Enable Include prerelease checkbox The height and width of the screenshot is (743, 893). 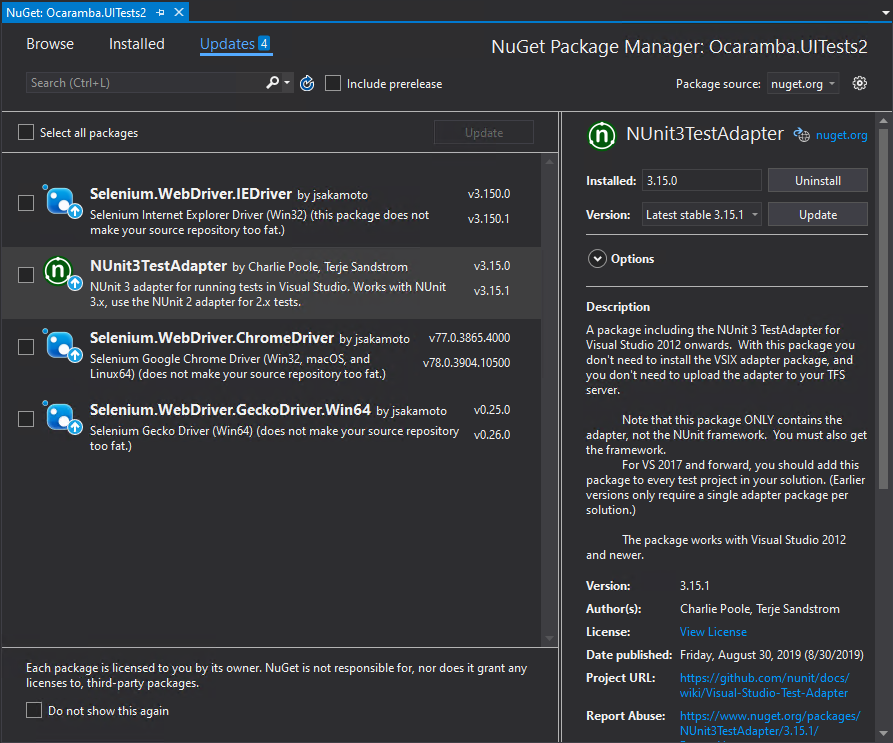(333, 83)
